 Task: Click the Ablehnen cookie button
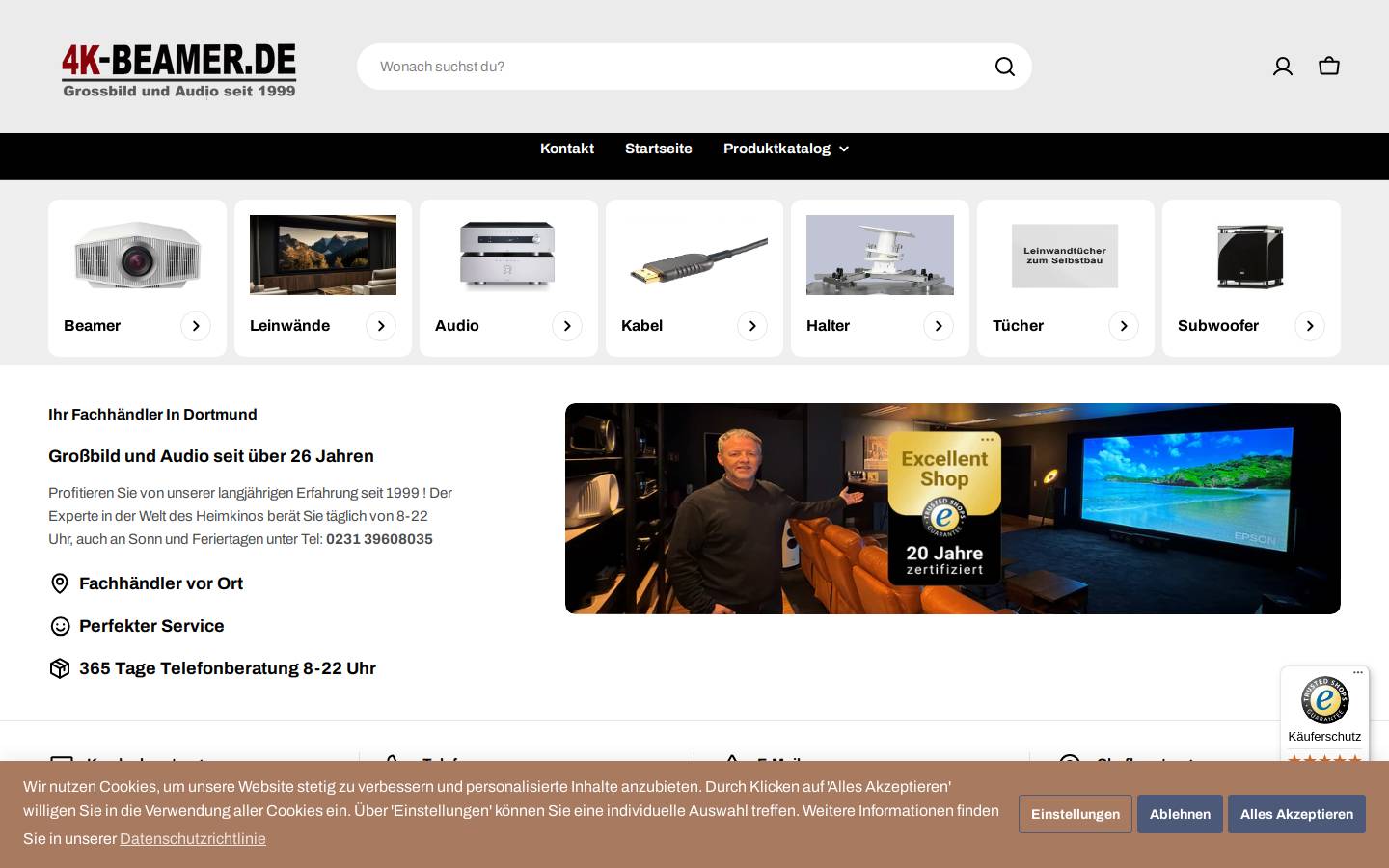[x=1180, y=814]
